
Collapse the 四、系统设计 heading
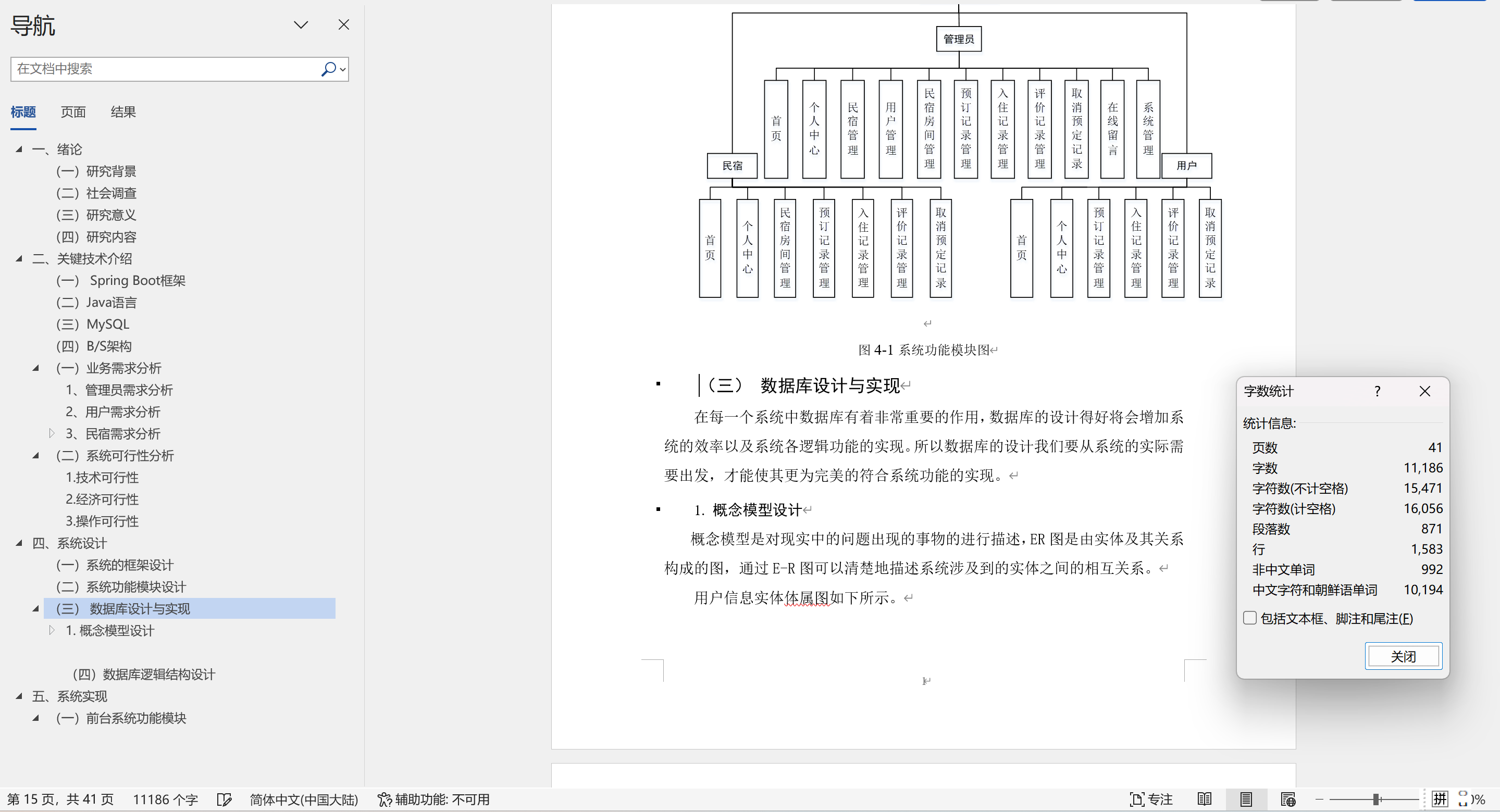click(x=18, y=543)
